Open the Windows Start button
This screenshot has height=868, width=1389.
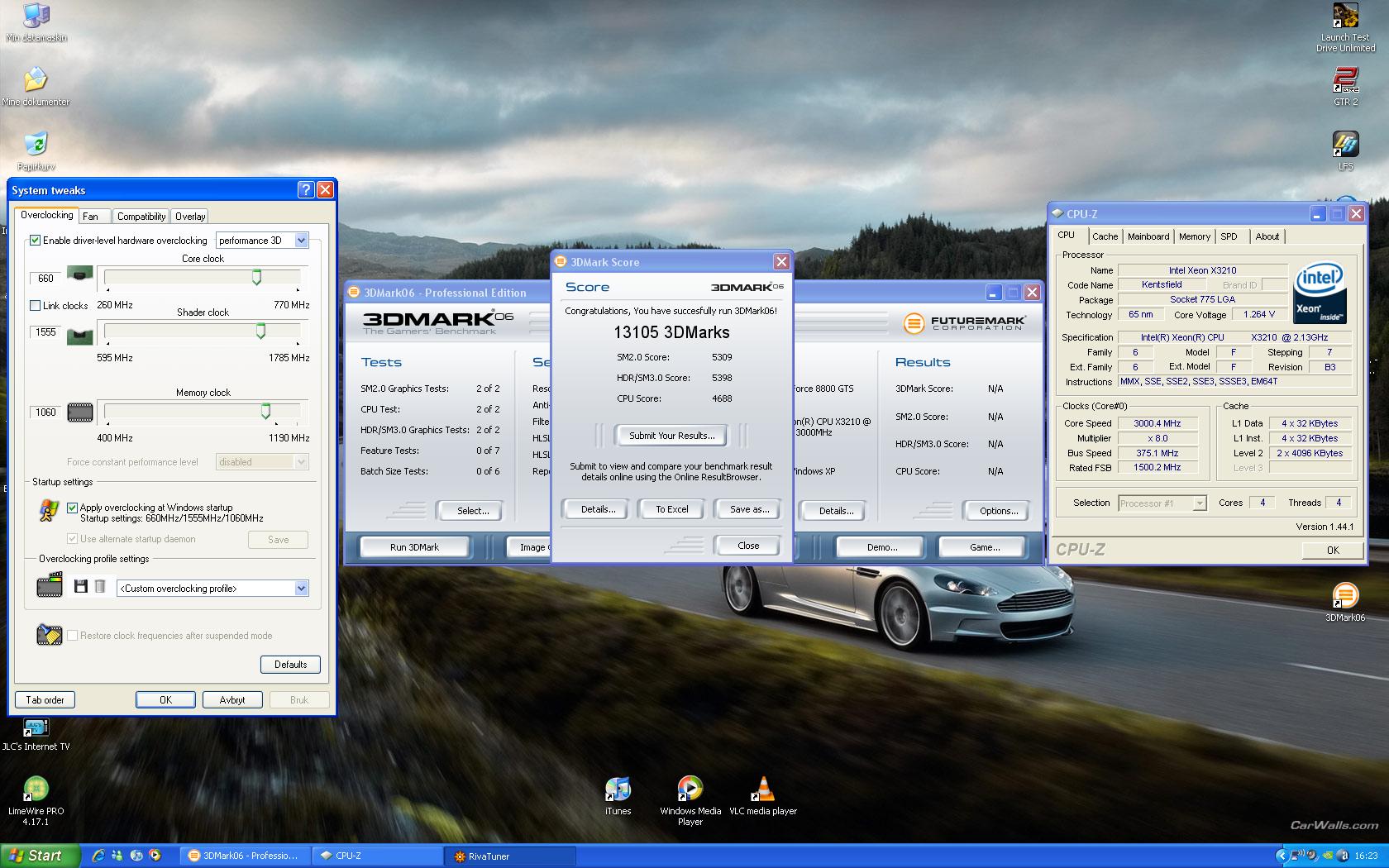point(41,856)
